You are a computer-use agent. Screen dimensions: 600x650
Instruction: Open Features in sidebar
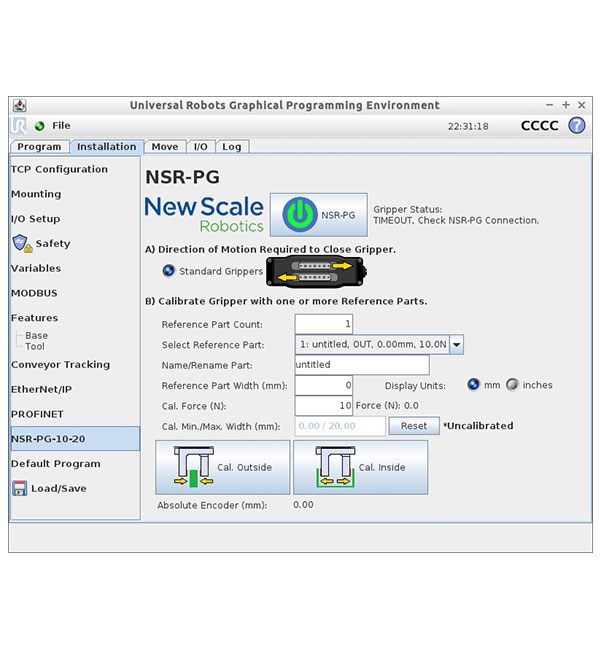[34, 318]
